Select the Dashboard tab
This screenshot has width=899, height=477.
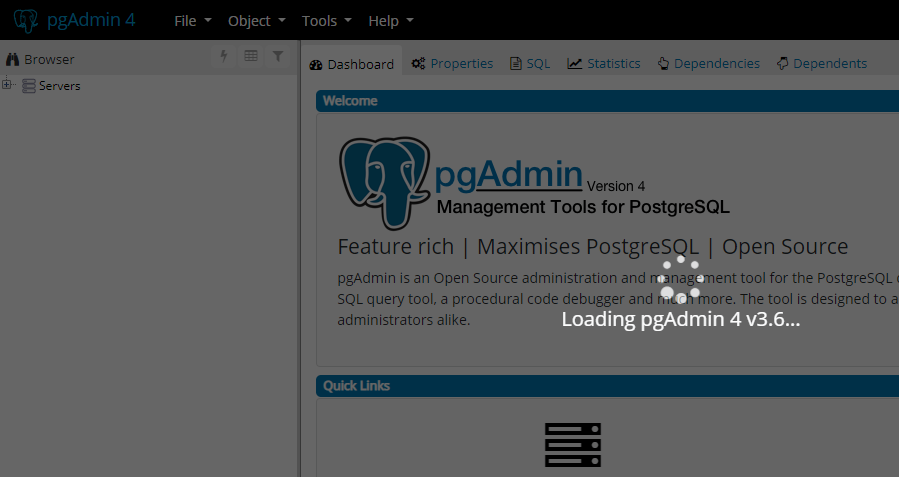tap(352, 64)
